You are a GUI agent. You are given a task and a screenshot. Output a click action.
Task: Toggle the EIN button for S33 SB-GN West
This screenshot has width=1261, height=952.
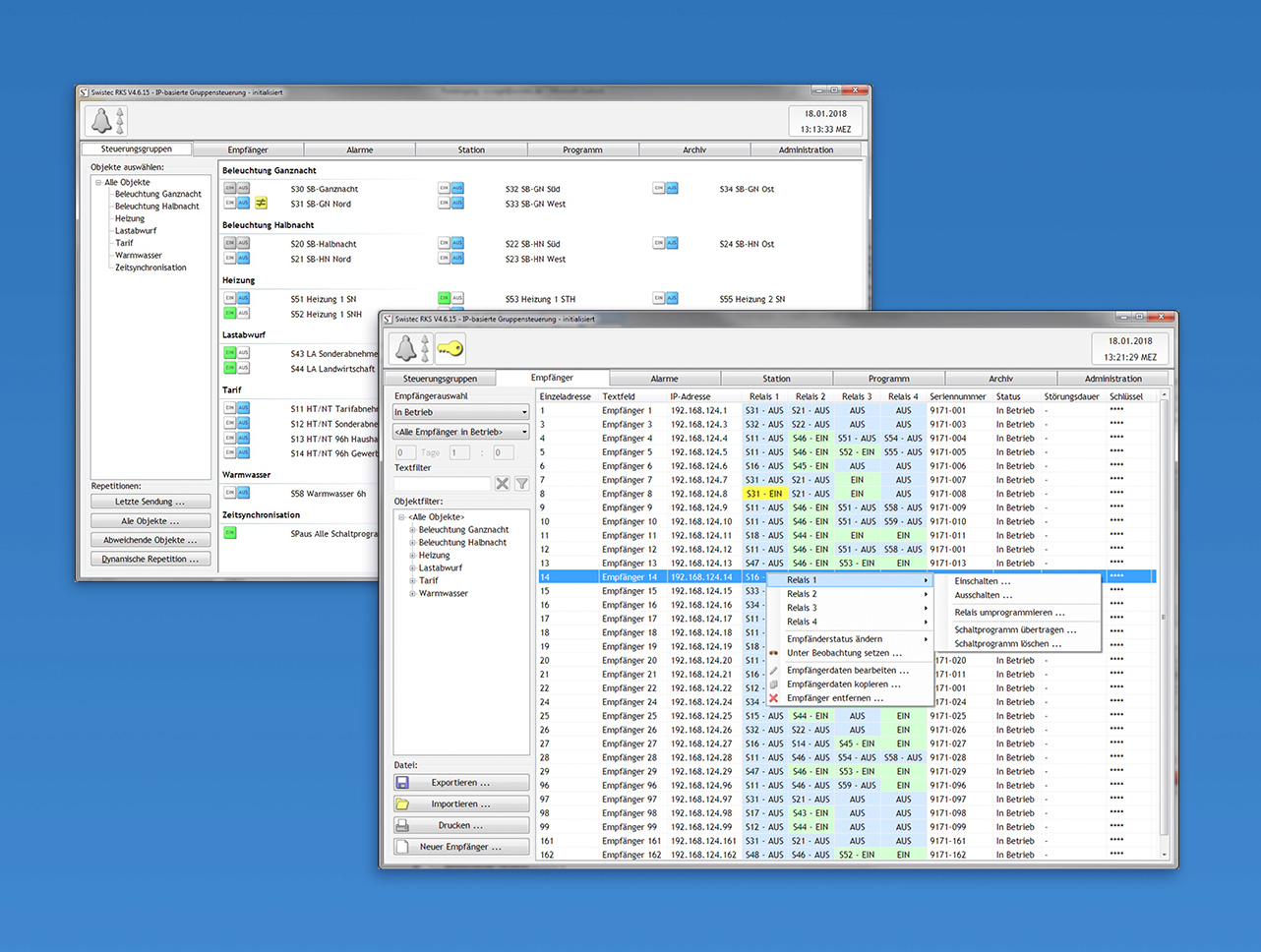(x=445, y=204)
